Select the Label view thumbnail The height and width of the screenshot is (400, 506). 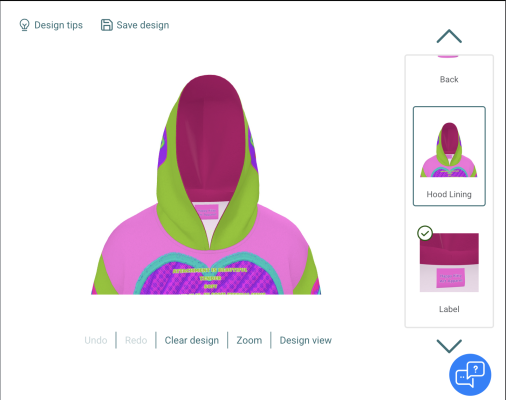[449, 263]
